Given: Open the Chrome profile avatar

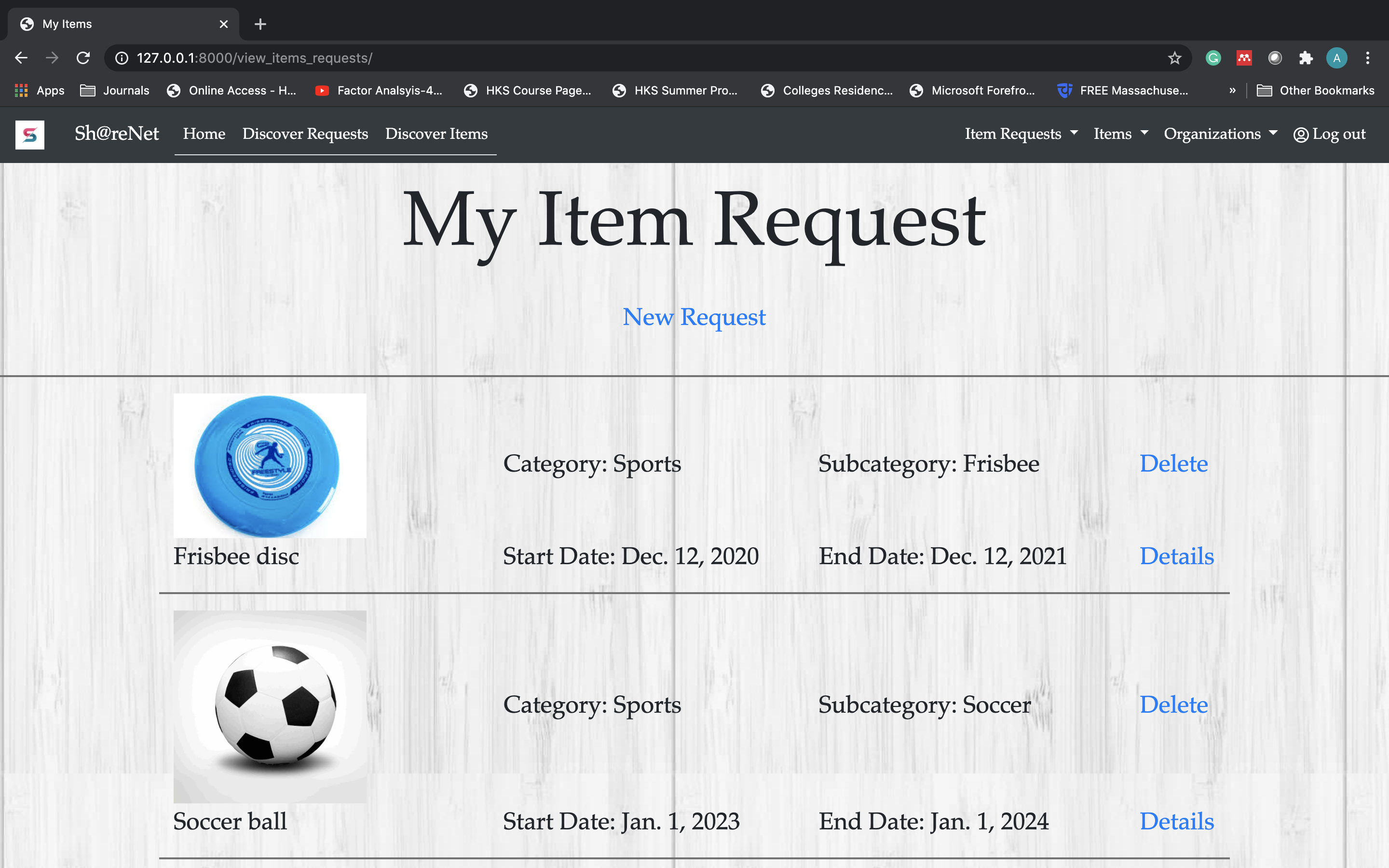Looking at the screenshot, I should point(1336,58).
